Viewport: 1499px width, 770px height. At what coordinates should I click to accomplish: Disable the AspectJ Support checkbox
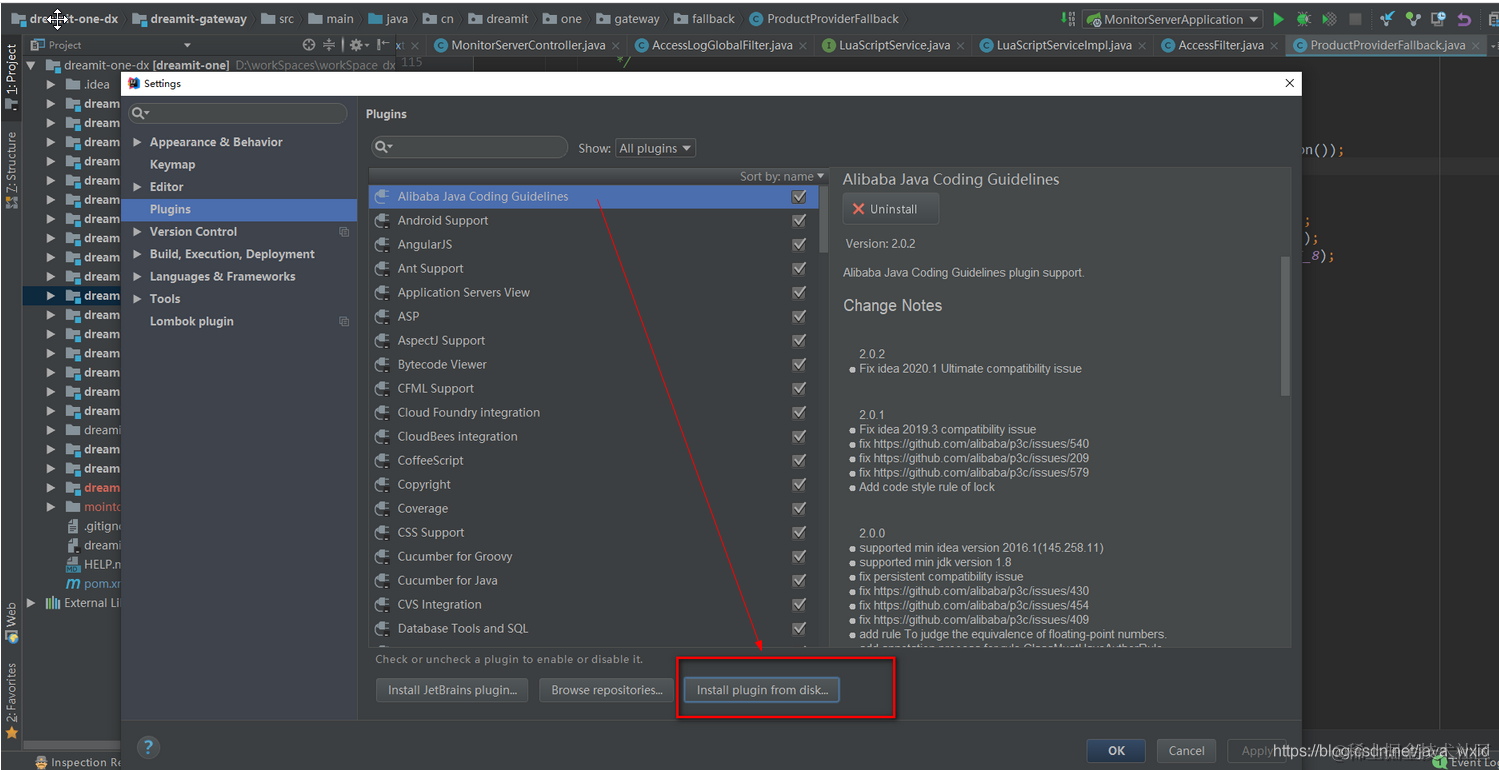798,341
